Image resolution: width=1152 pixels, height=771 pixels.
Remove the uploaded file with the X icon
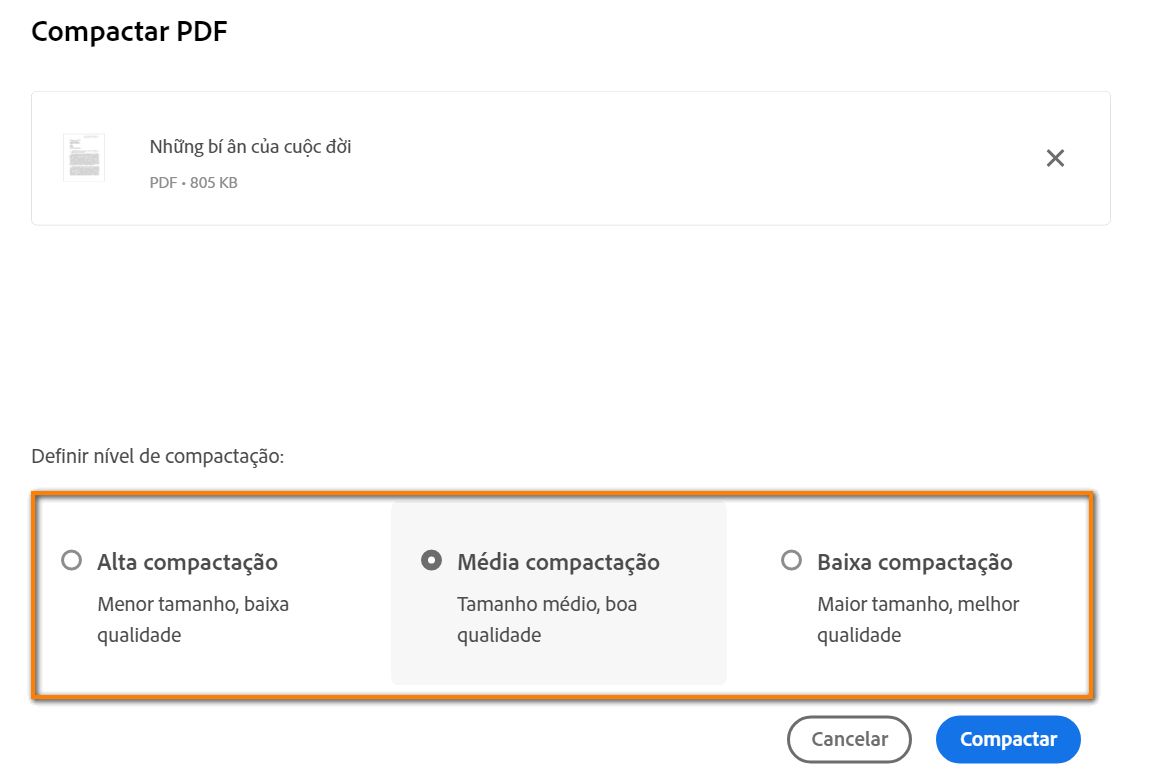pyautogui.click(x=1055, y=157)
